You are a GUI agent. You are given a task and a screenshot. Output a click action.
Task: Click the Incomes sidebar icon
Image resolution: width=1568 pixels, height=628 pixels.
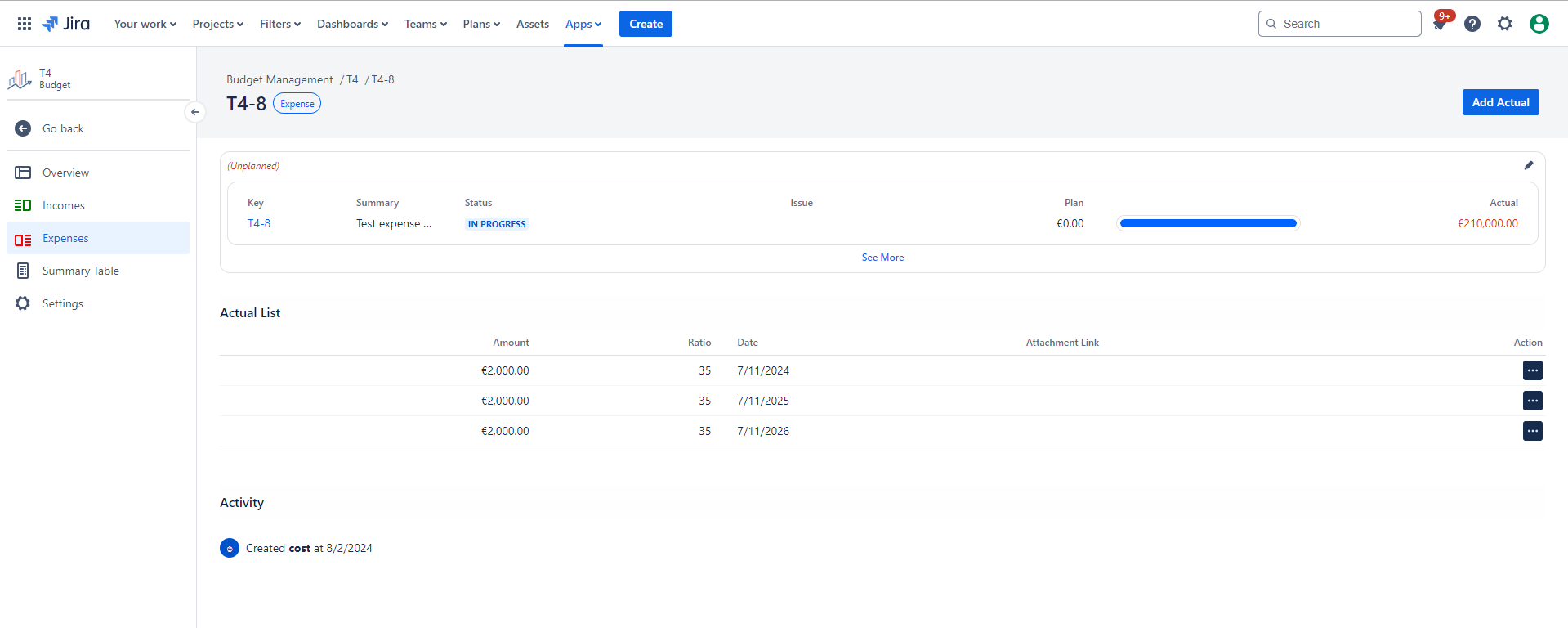(x=23, y=205)
